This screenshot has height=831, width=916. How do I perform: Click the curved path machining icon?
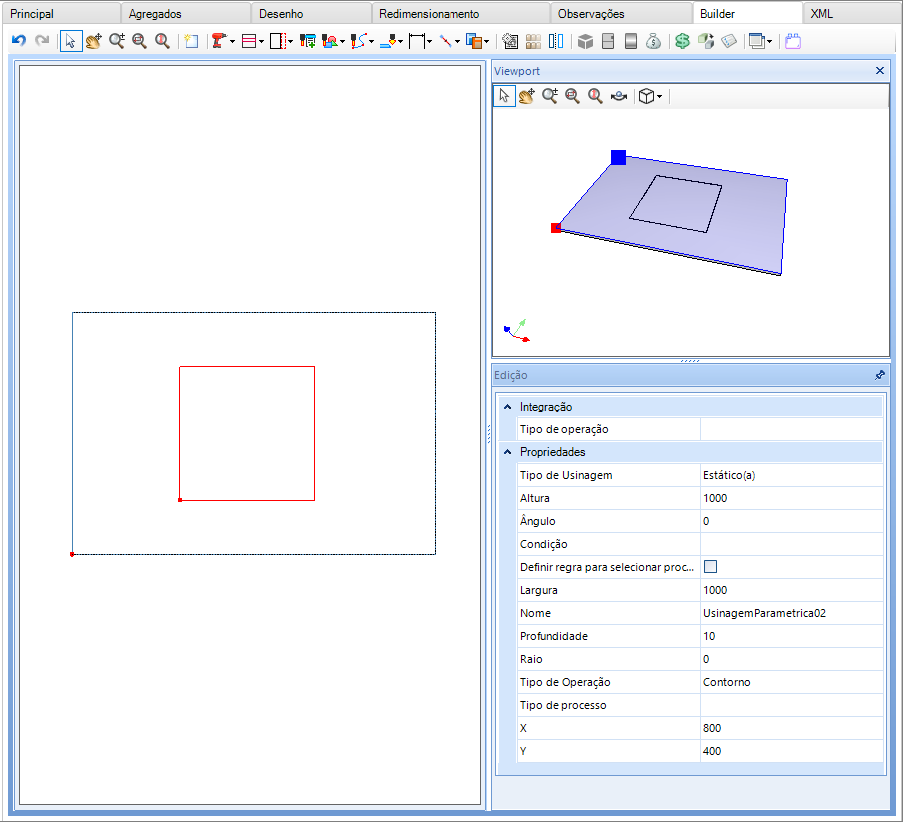click(359, 41)
